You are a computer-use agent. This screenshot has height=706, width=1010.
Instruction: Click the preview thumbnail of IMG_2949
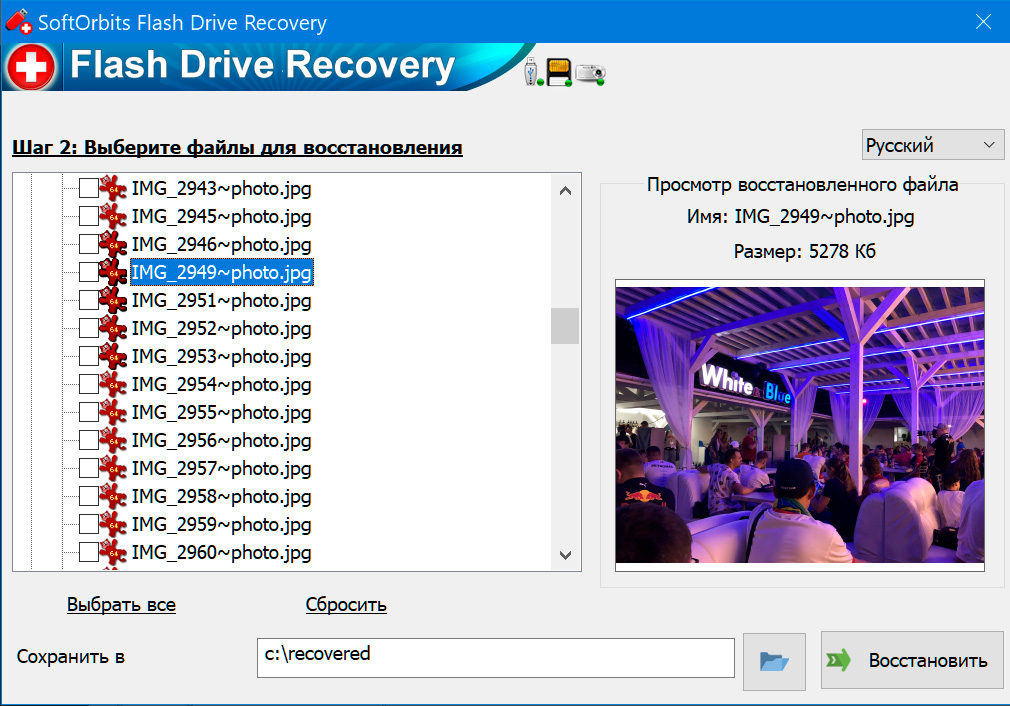800,425
